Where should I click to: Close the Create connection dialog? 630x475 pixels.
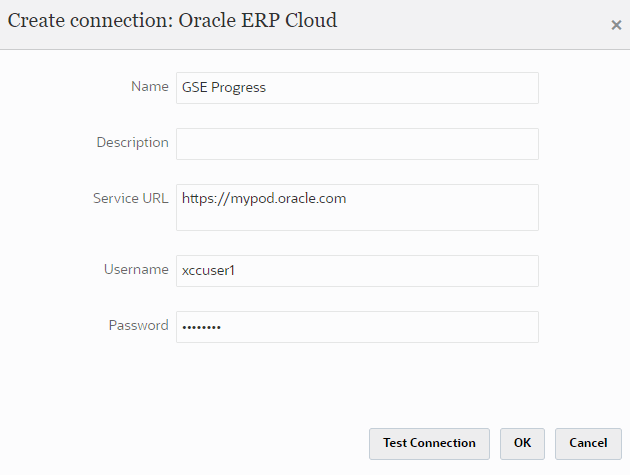click(616, 25)
